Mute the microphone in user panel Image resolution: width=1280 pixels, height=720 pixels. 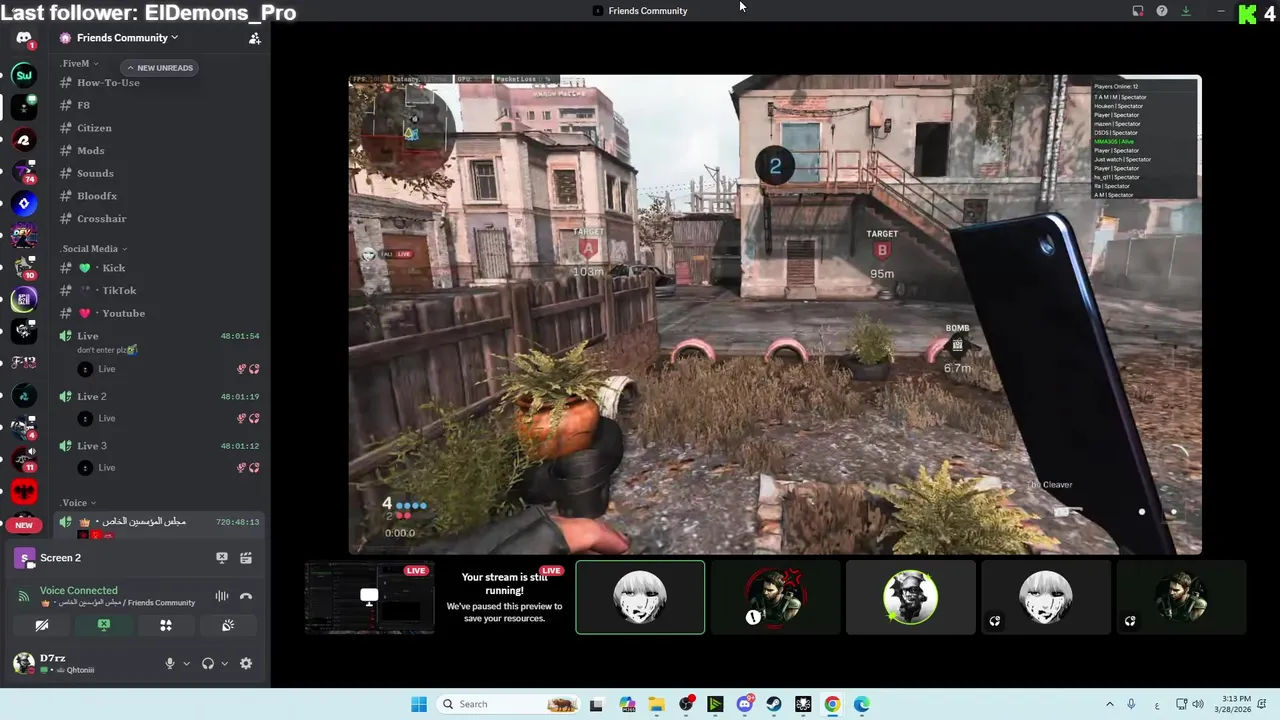point(169,664)
